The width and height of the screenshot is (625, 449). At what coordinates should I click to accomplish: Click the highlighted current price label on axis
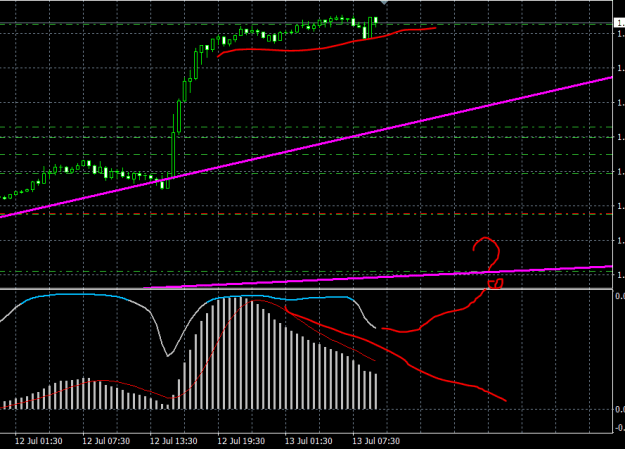coord(619,24)
